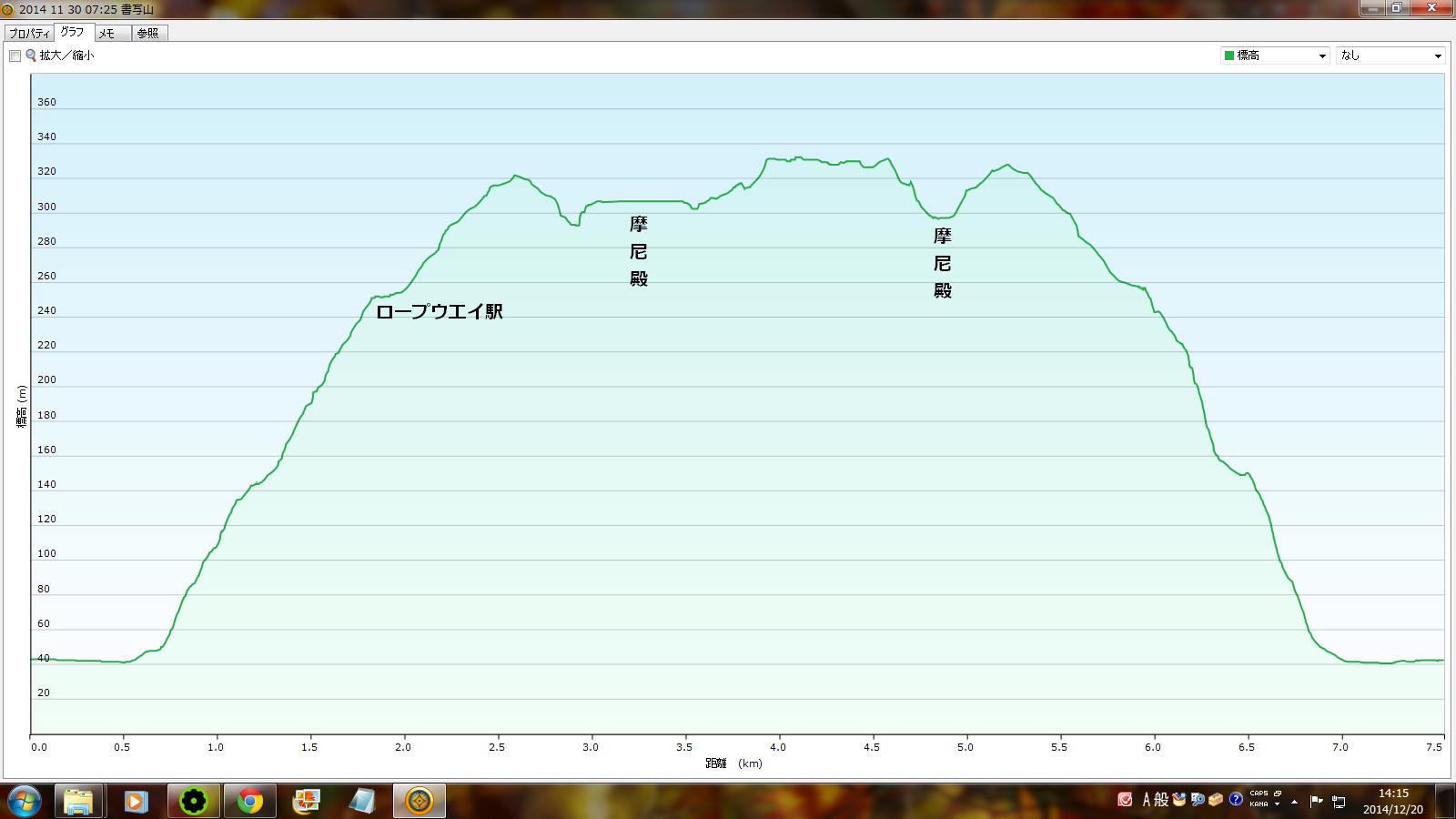Click the second 摩尼殿 label near 4.9 km
The image size is (1456, 819).
point(943,263)
